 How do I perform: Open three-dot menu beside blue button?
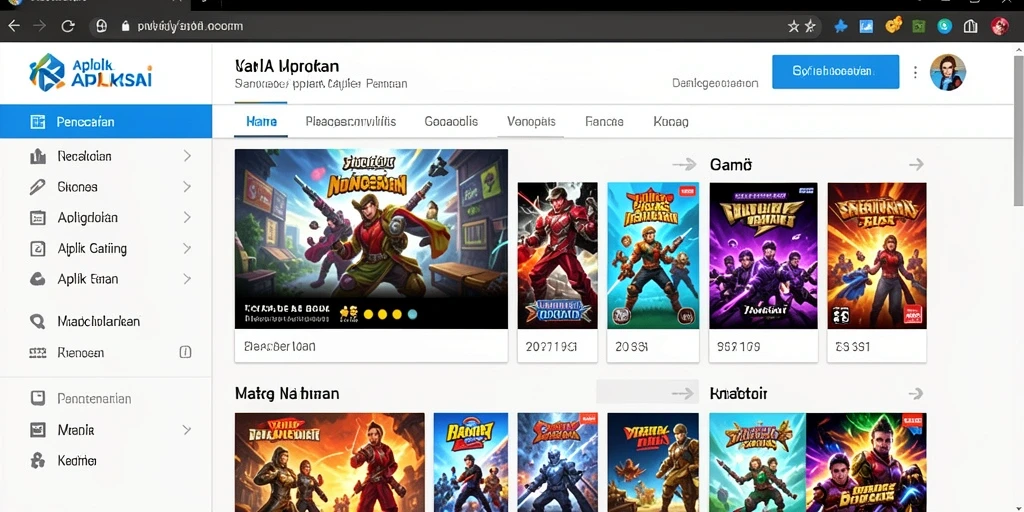(916, 72)
